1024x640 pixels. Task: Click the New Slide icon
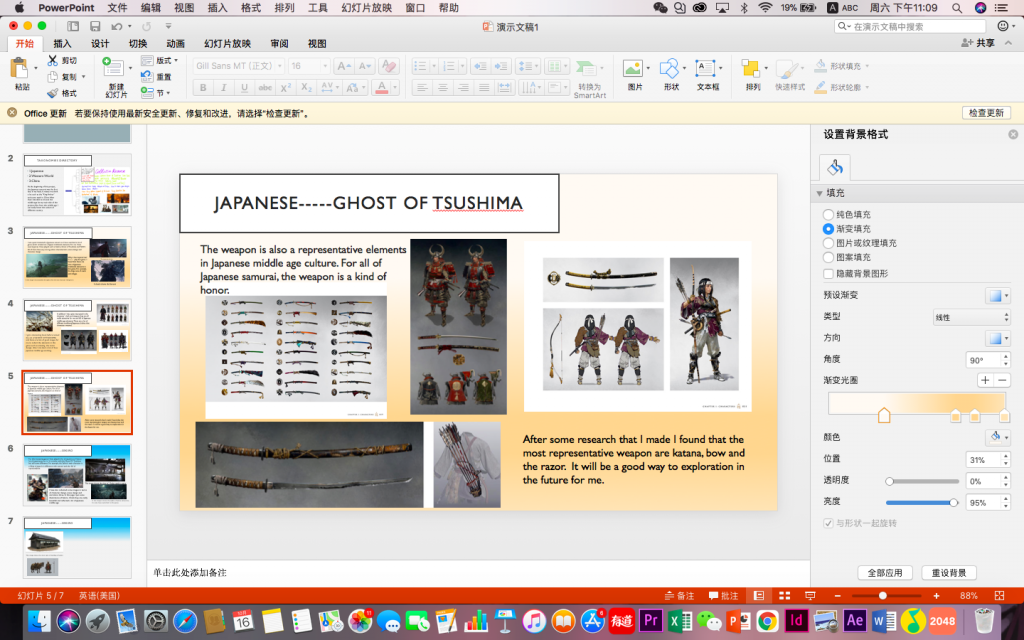(x=114, y=68)
